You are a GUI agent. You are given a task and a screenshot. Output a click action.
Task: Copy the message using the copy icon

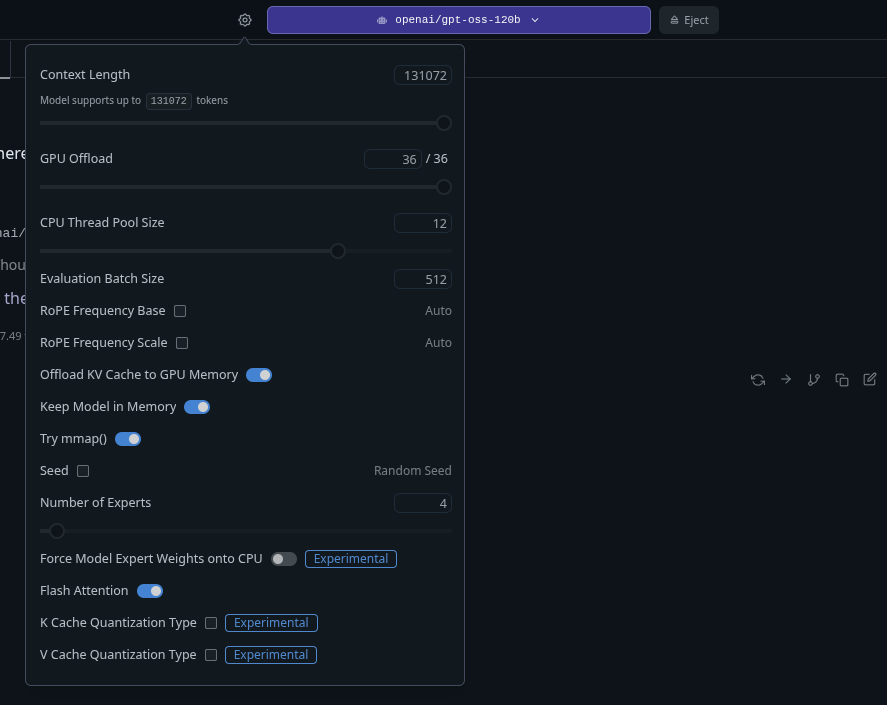842,380
